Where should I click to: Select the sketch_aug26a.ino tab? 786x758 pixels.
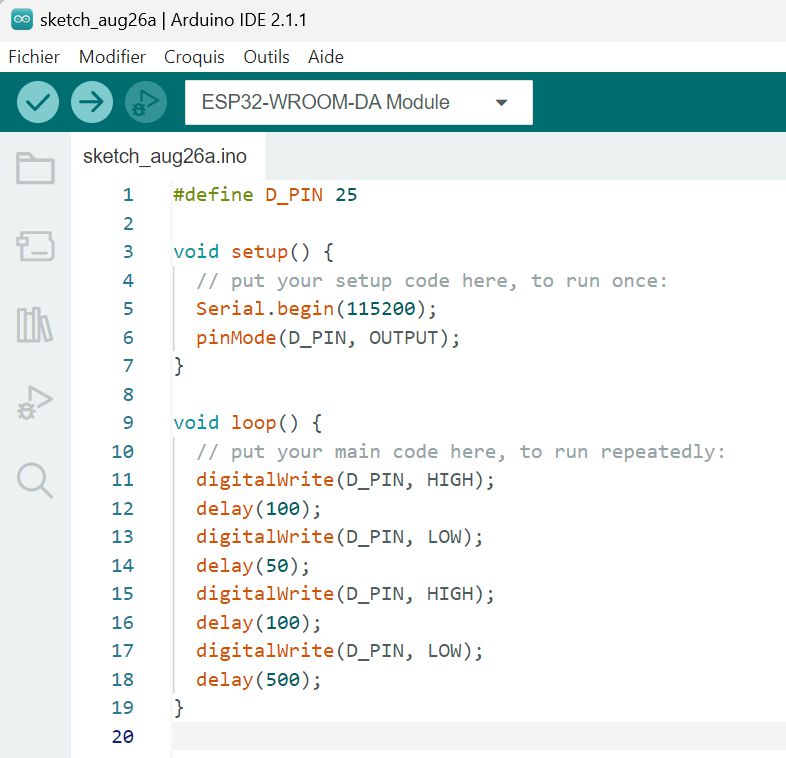click(x=165, y=156)
